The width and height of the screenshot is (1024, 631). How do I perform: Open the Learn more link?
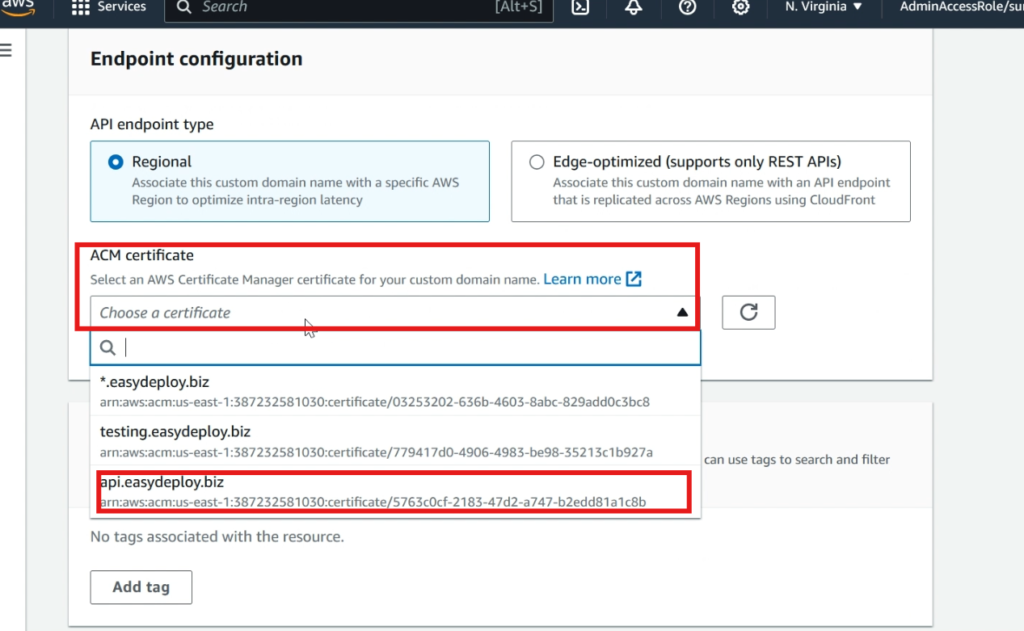(x=584, y=279)
